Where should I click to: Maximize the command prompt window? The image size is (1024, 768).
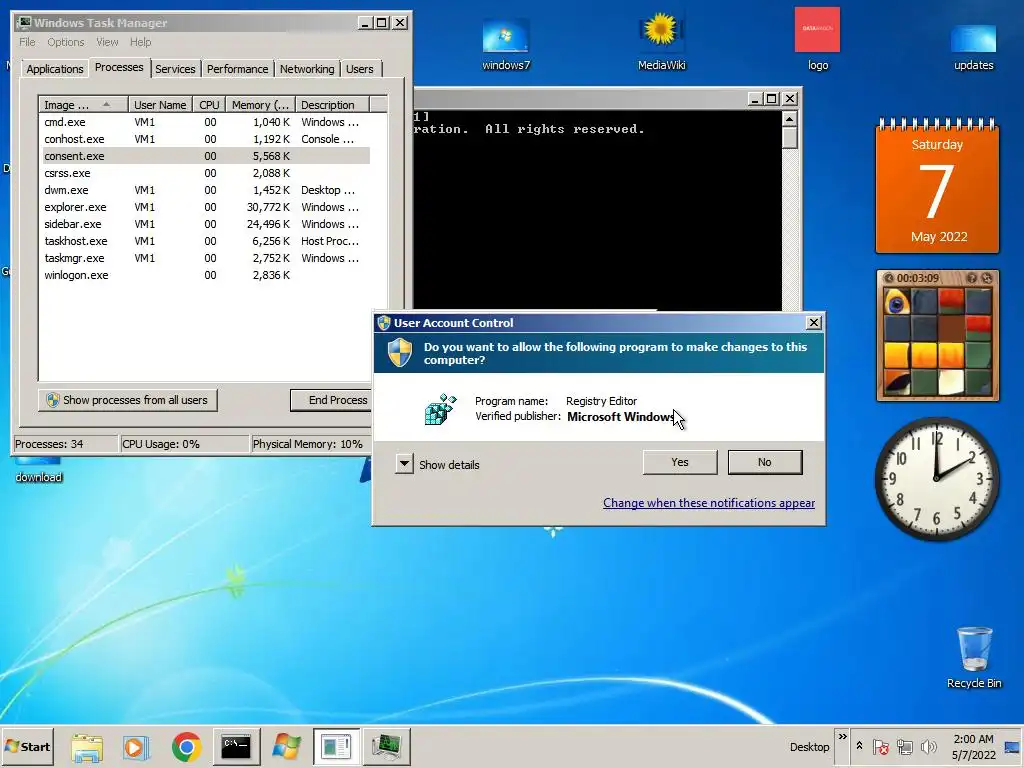772,99
